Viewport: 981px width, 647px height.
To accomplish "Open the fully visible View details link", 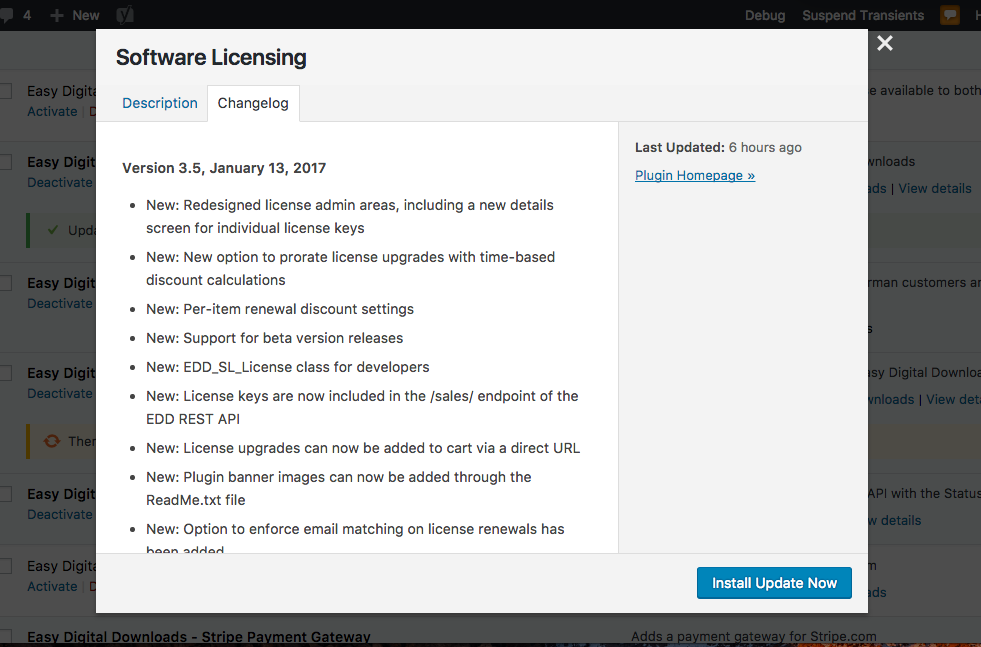I will [x=935, y=188].
